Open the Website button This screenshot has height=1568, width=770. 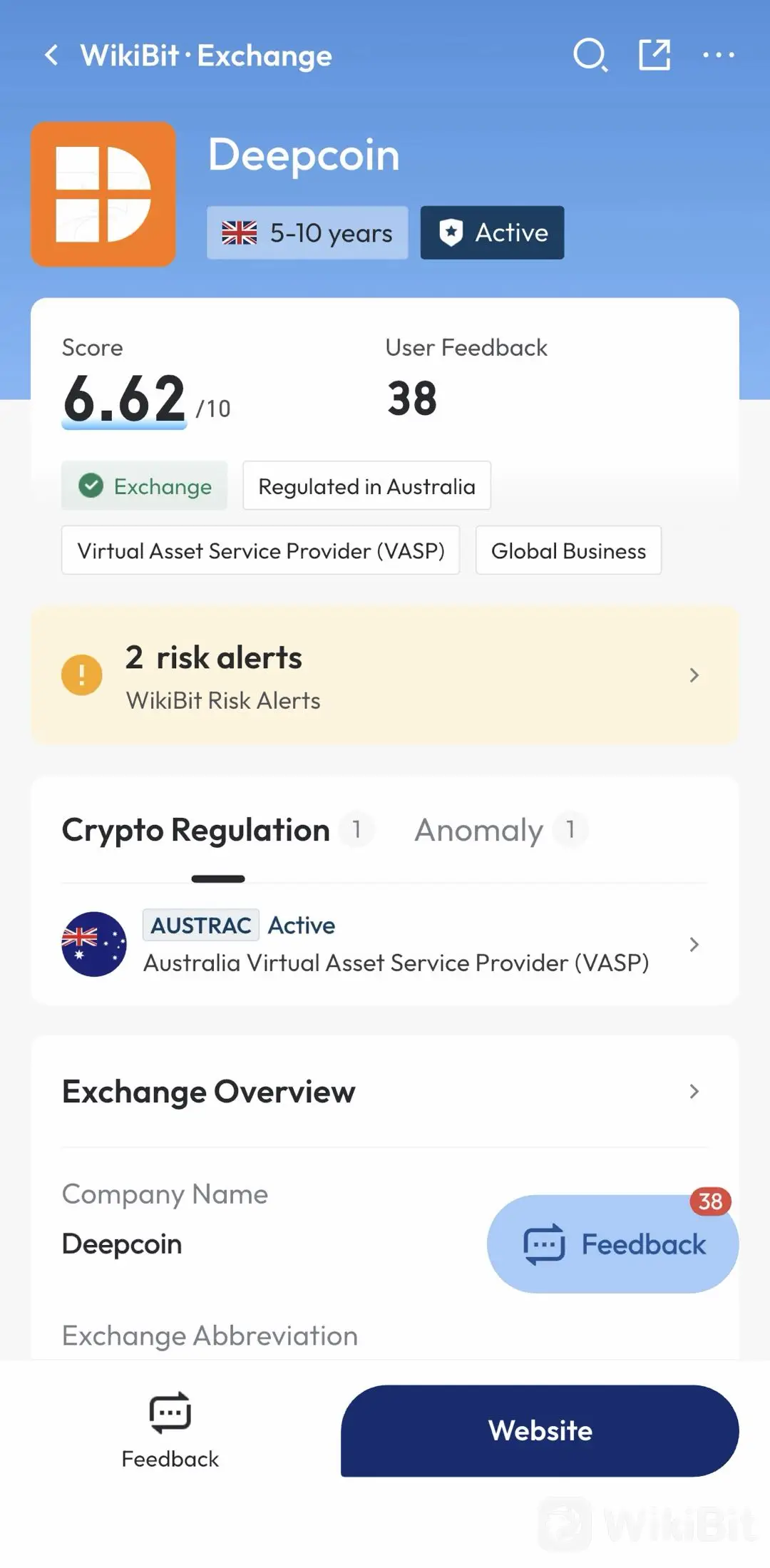click(x=540, y=1430)
